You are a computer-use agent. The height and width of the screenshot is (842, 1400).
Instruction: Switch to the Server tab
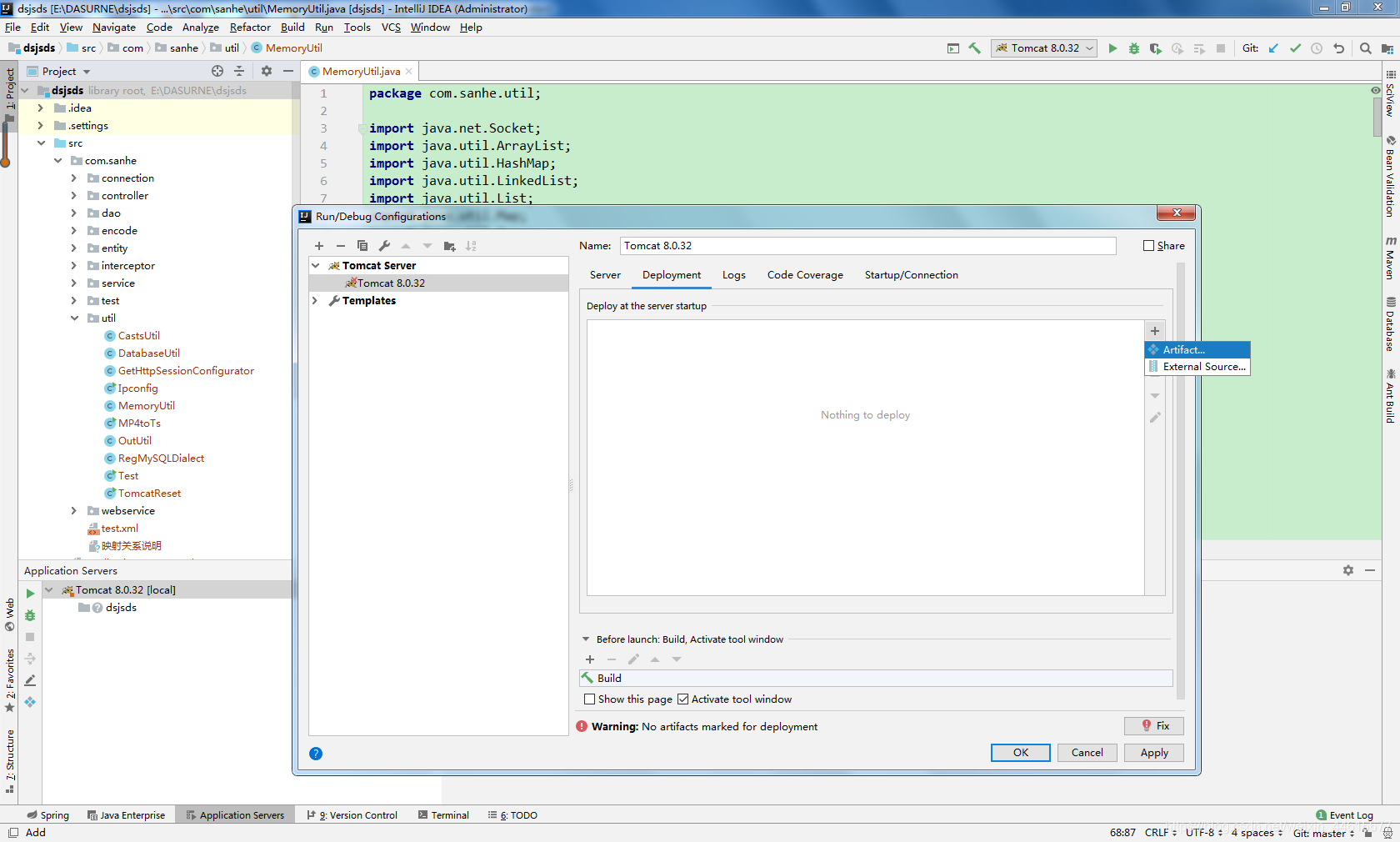tap(605, 275)
